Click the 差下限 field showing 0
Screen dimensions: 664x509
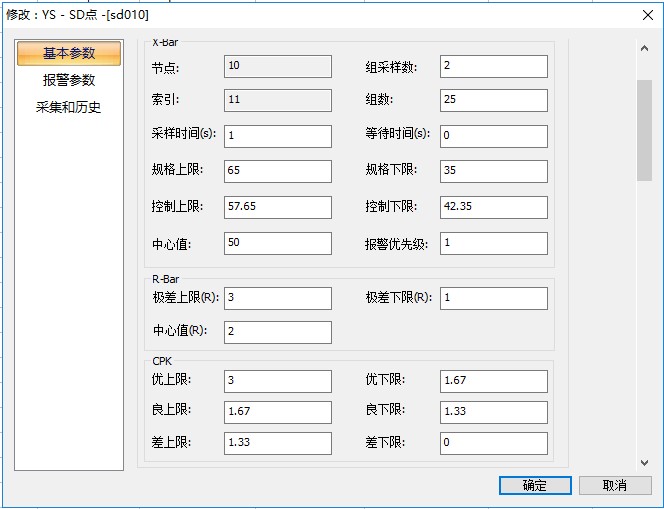(x=493, y=443)
